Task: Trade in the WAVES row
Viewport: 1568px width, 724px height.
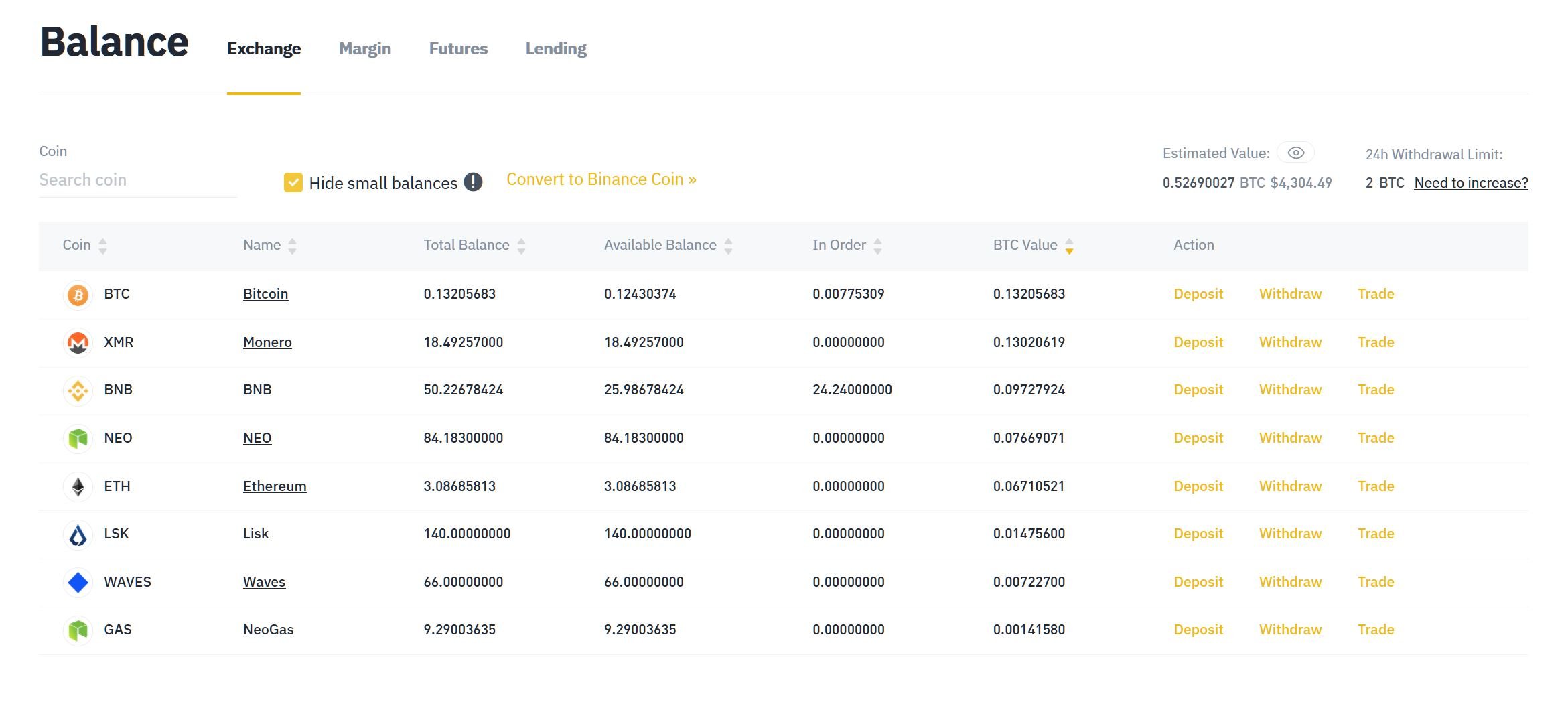Action: tap(1376, 582)
